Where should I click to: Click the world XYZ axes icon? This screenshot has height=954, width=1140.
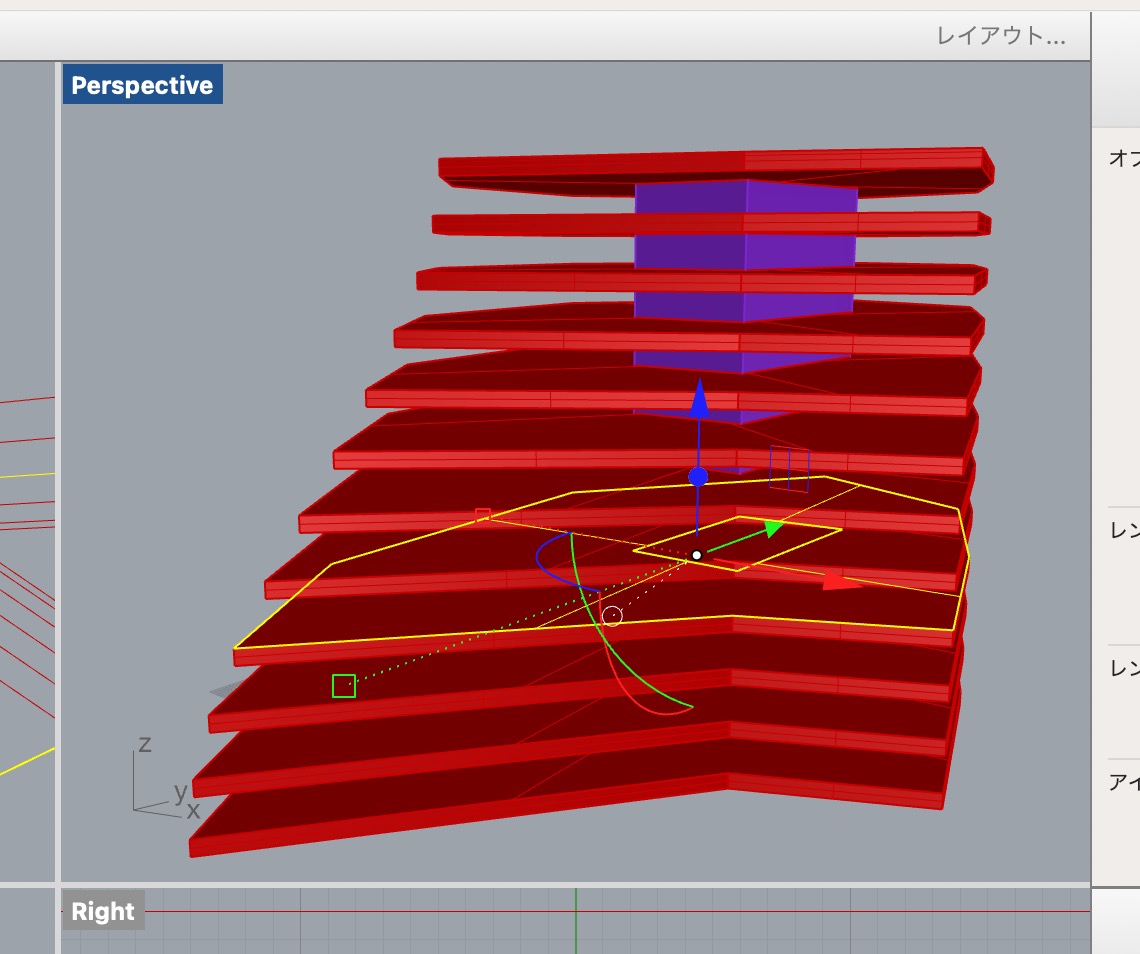(166, 778)
